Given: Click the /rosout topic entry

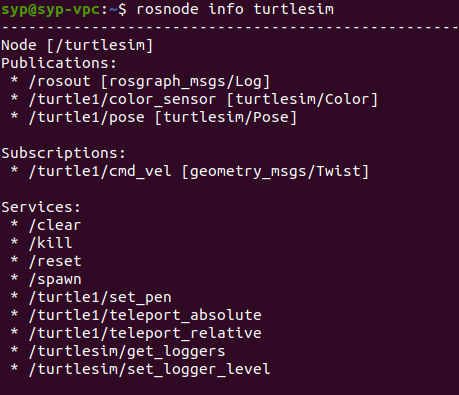Looking at the screenshot, I should click(59, 81).
